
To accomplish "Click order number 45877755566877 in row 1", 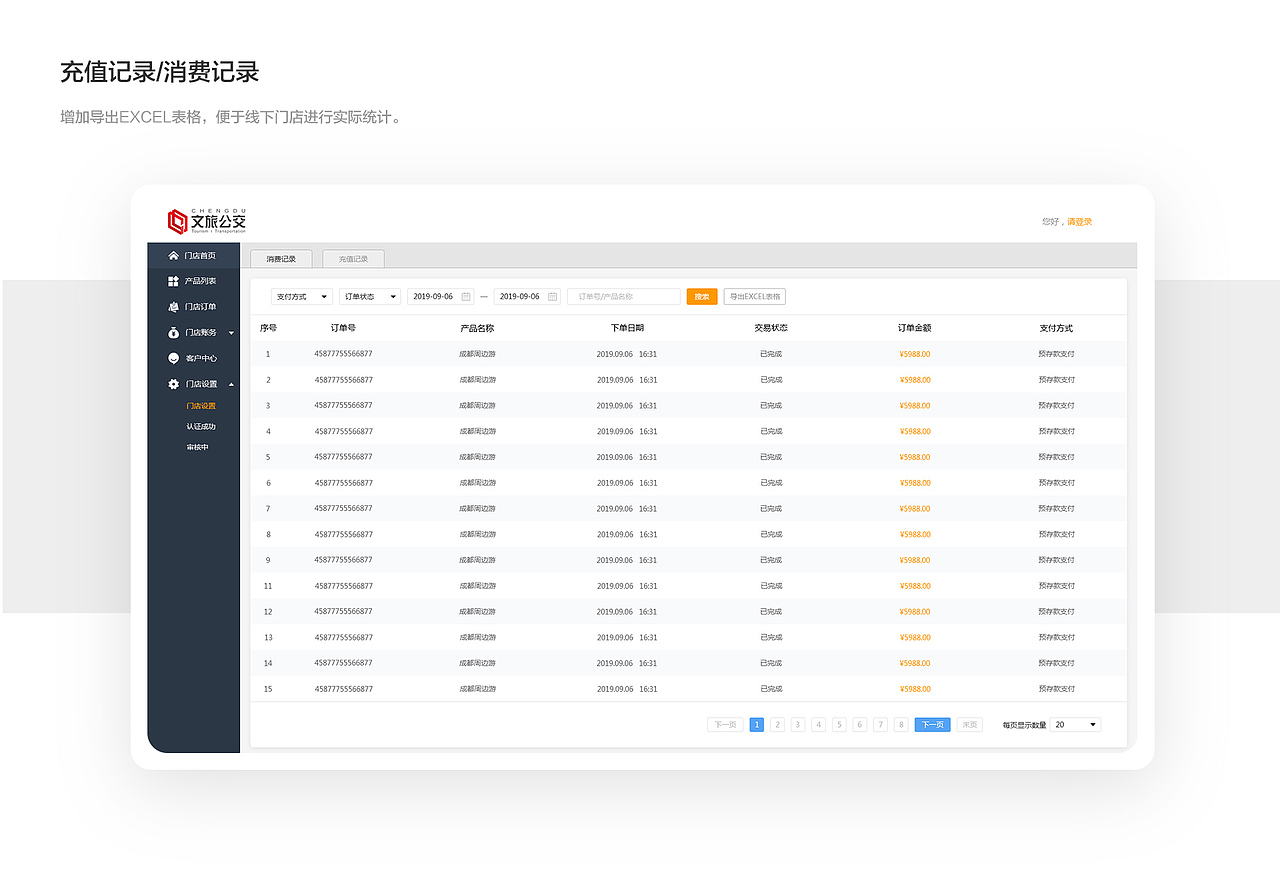I will pyautogui.click(x=343, y=354).
